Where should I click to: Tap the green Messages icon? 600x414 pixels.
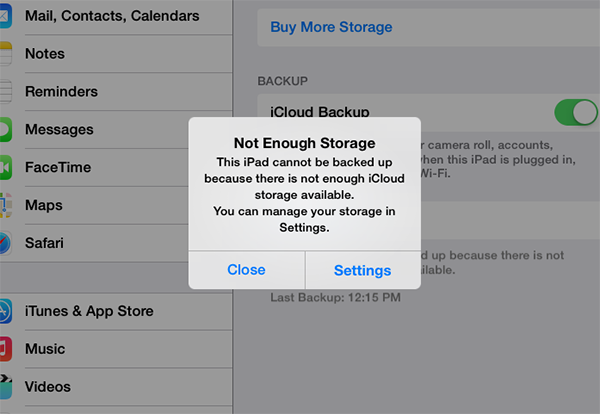[x=5, y=130]
